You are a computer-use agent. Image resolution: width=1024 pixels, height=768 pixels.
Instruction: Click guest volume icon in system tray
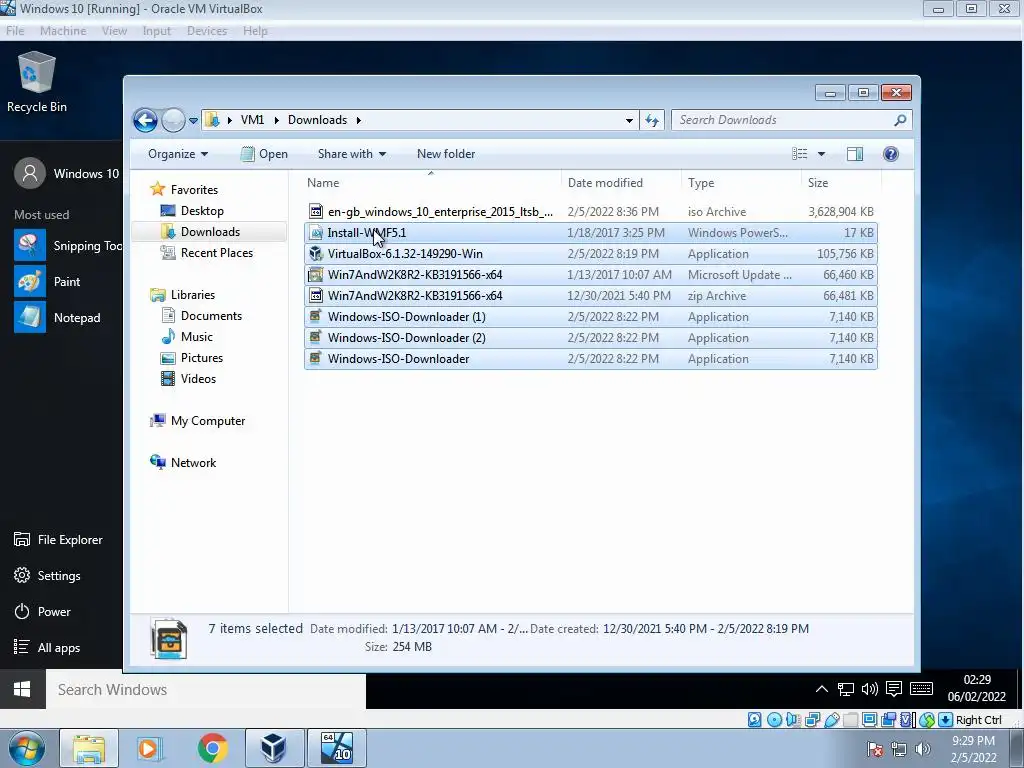869,689
